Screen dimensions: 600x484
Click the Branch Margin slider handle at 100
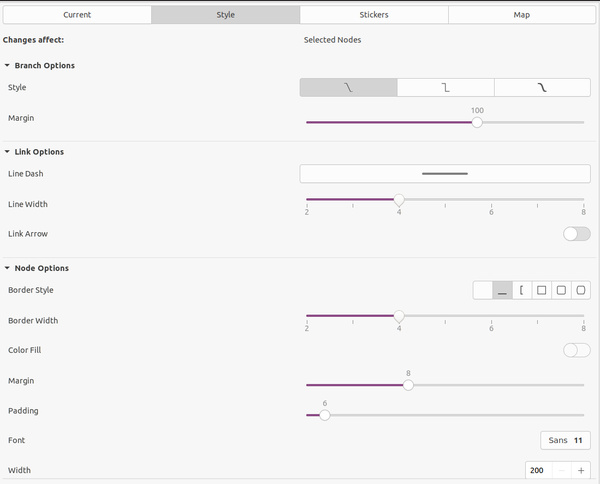pos(477,122)
